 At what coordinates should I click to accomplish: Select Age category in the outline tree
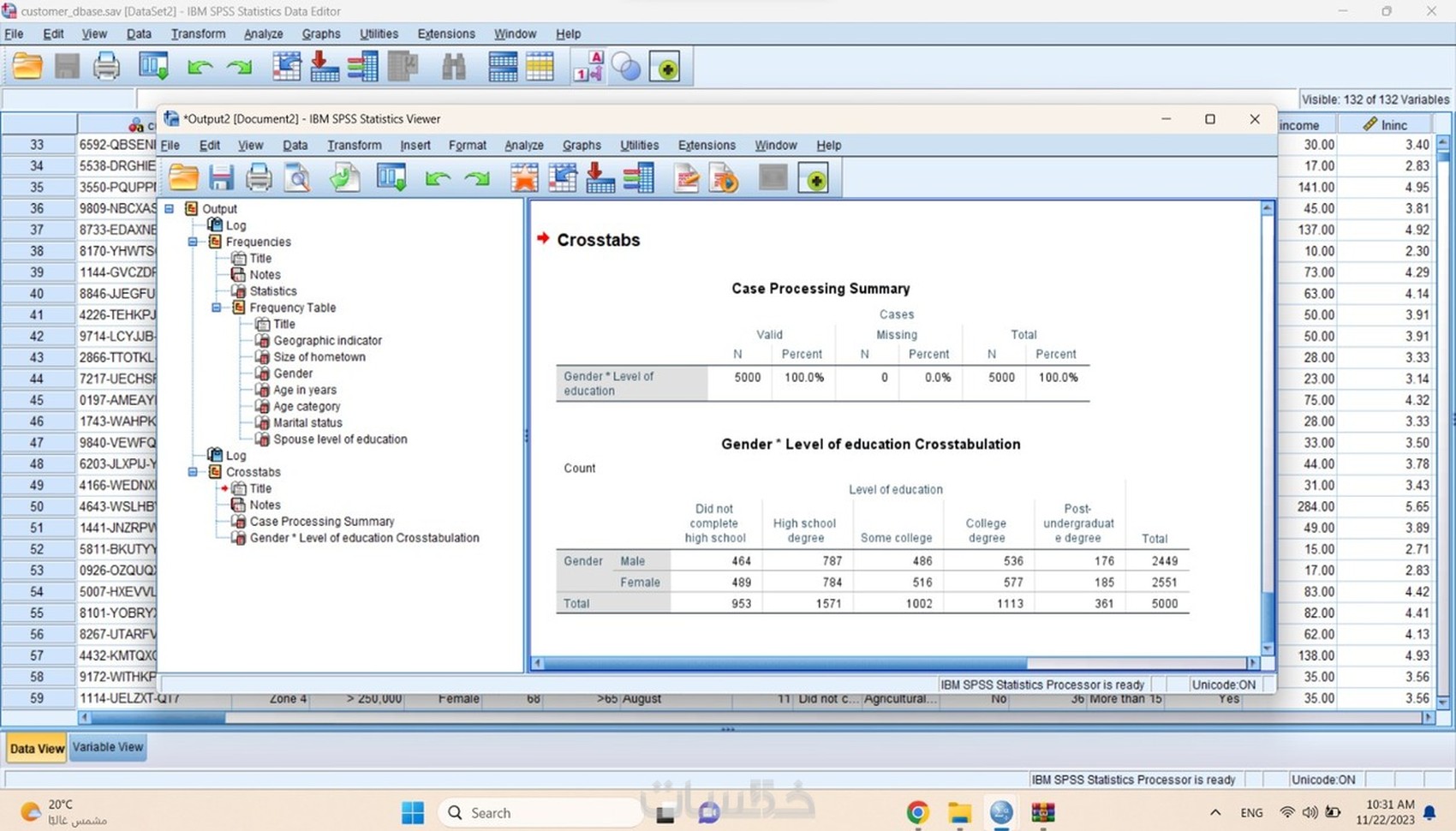coord(307,406)
